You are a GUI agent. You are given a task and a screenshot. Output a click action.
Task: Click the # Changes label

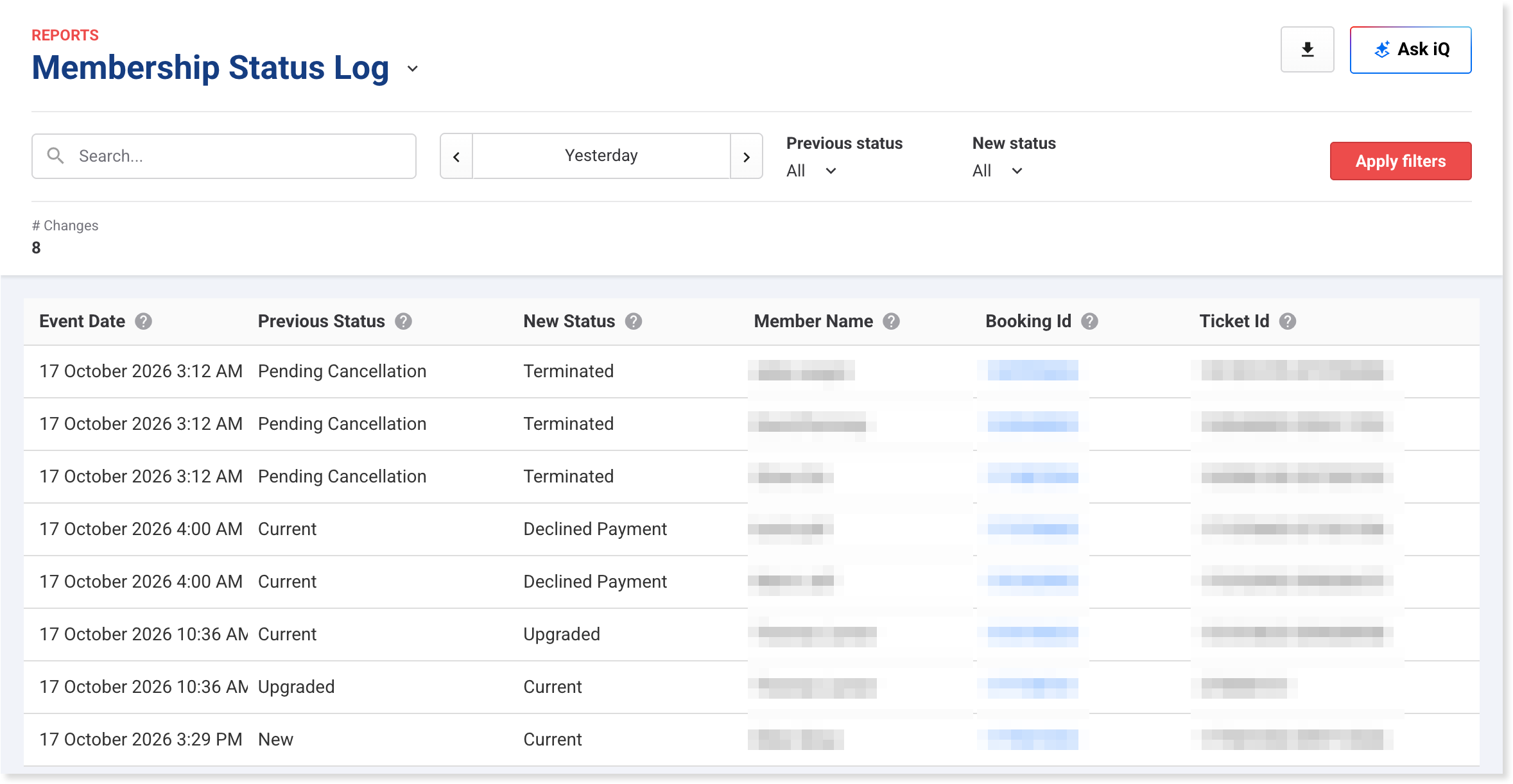click(65, 226)
